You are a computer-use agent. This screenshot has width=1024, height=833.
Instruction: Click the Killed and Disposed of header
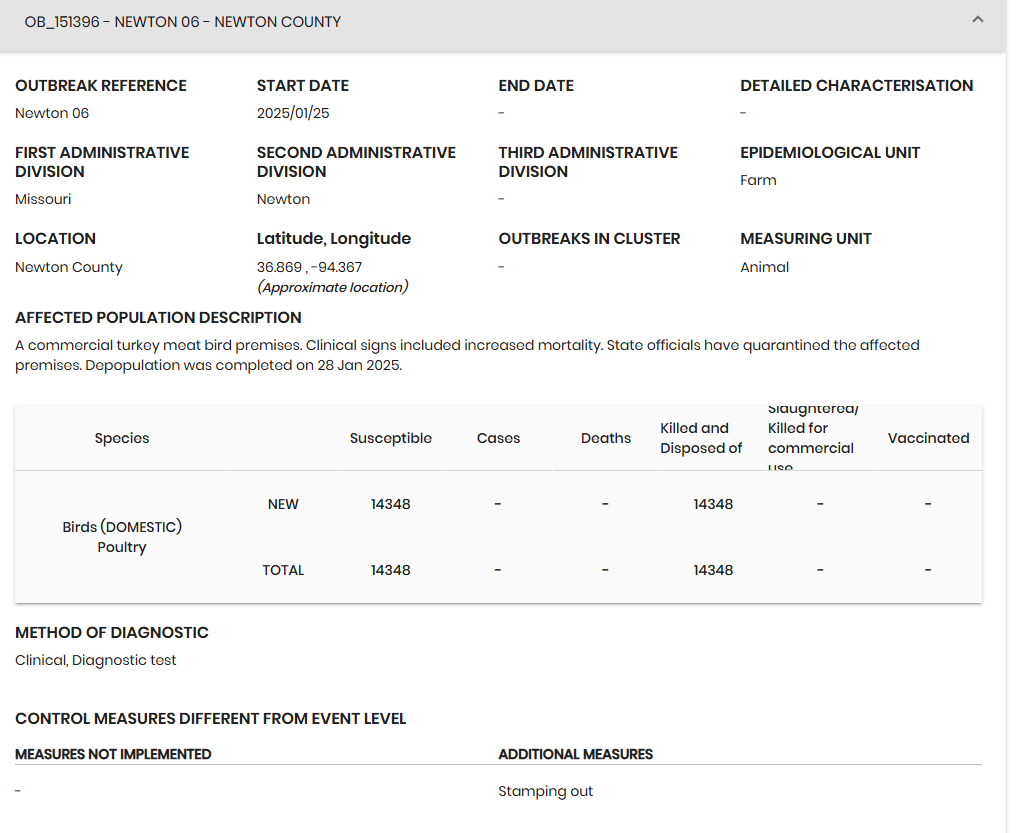701,438
